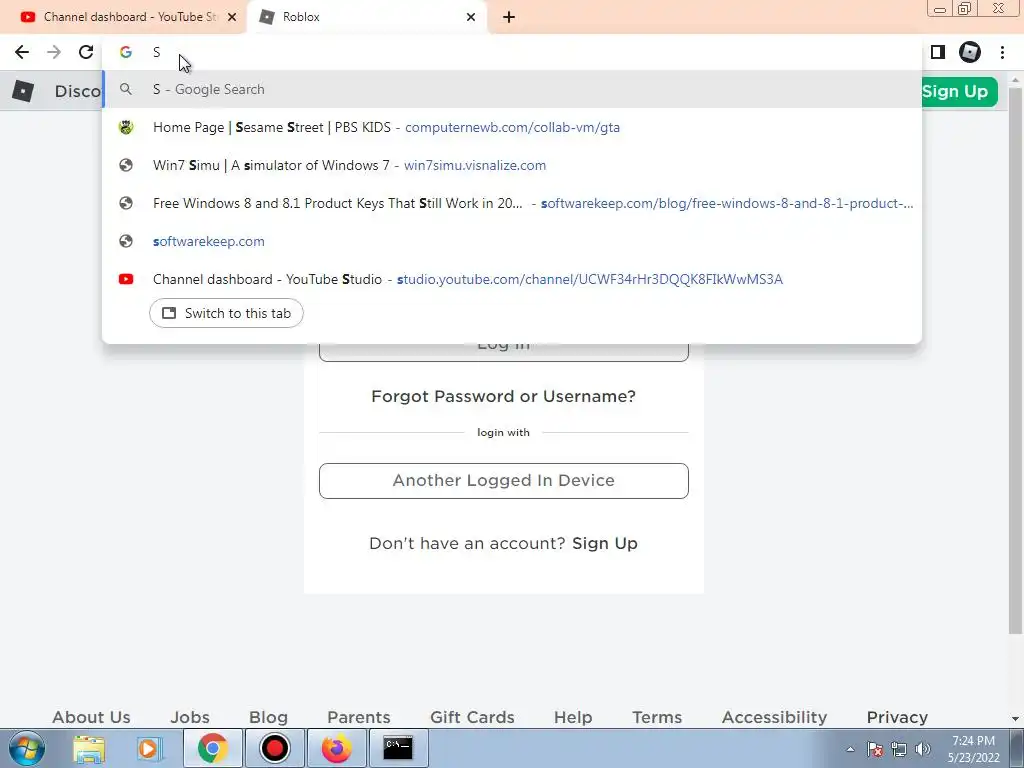Click the browser back arrow
Viewport: 1024px width, 768px height.
22,52
